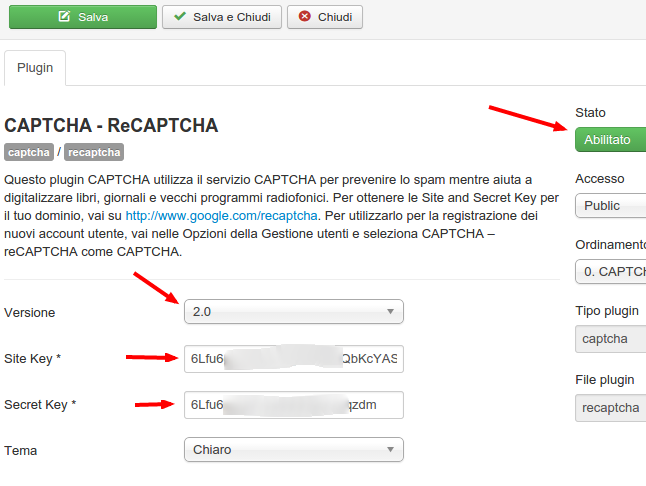Switch to the Plugin tab
Screen dimensions: 646x486
coord(35,68)
